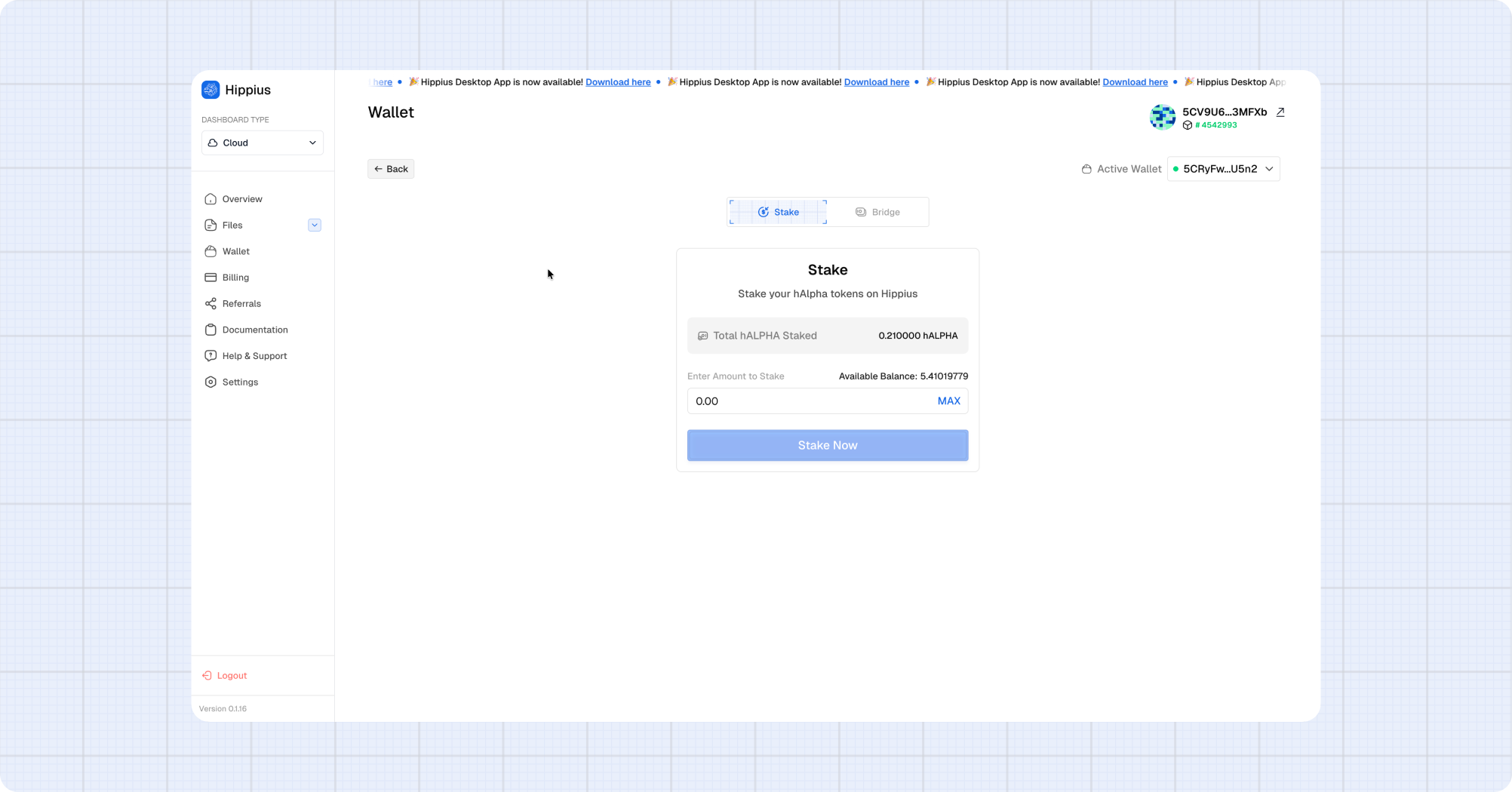Click the account identicon avatar

(x=1163, y=117)
